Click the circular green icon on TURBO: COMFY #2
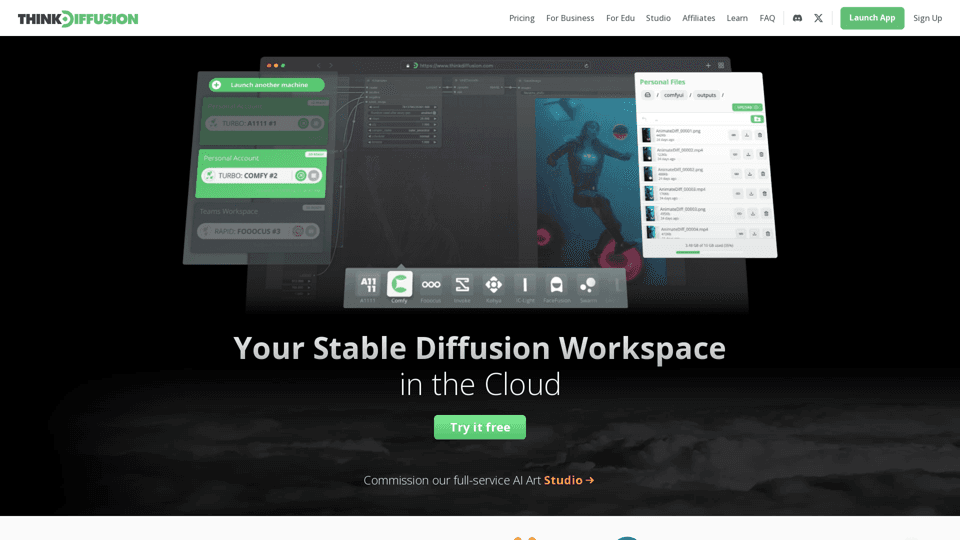Image resolution: width=960 pixels, height=540 pixels. pos(301,176)
